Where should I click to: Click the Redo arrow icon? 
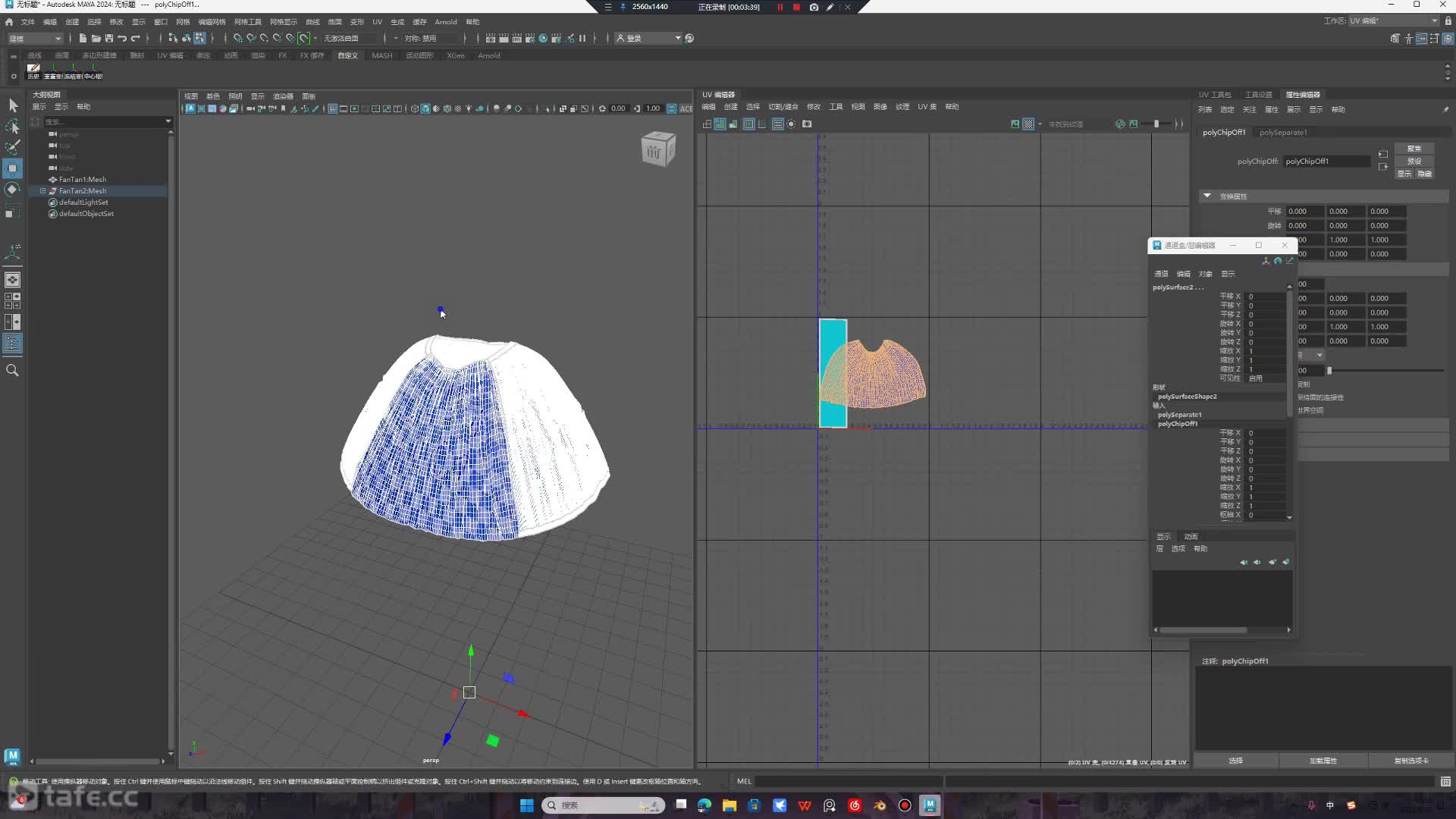coord(136,38)
